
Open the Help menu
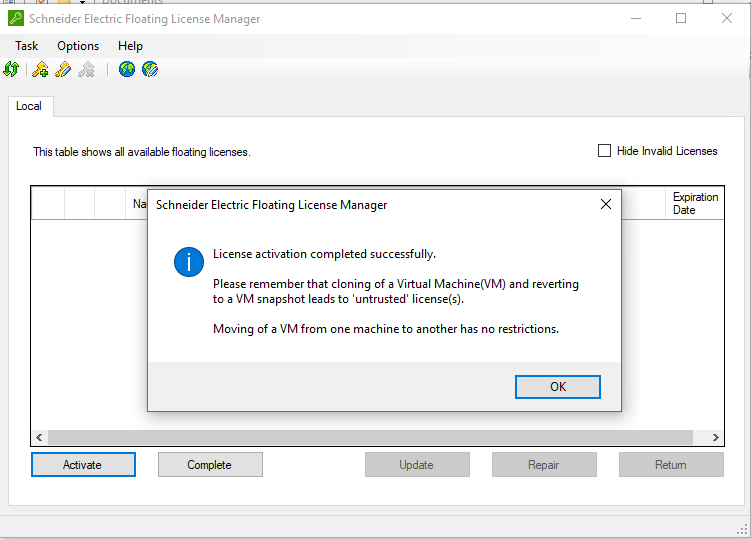130,46
